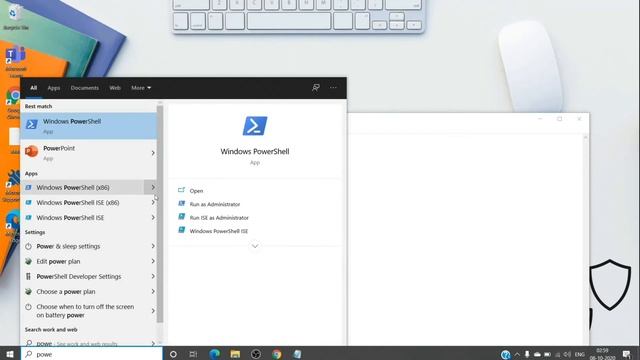Open notepad-like app on taskbar
The width and height of the screenshot is (640, 360).
[x=297, y=354]
